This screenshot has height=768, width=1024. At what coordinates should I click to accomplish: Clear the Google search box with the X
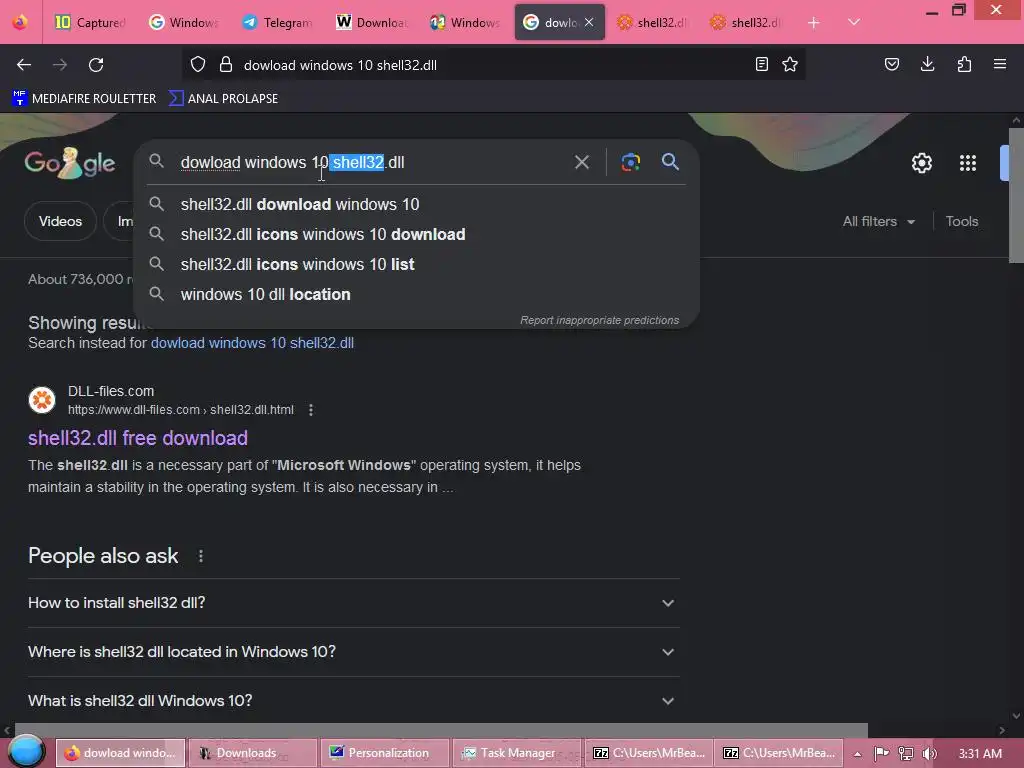[582, 162]
